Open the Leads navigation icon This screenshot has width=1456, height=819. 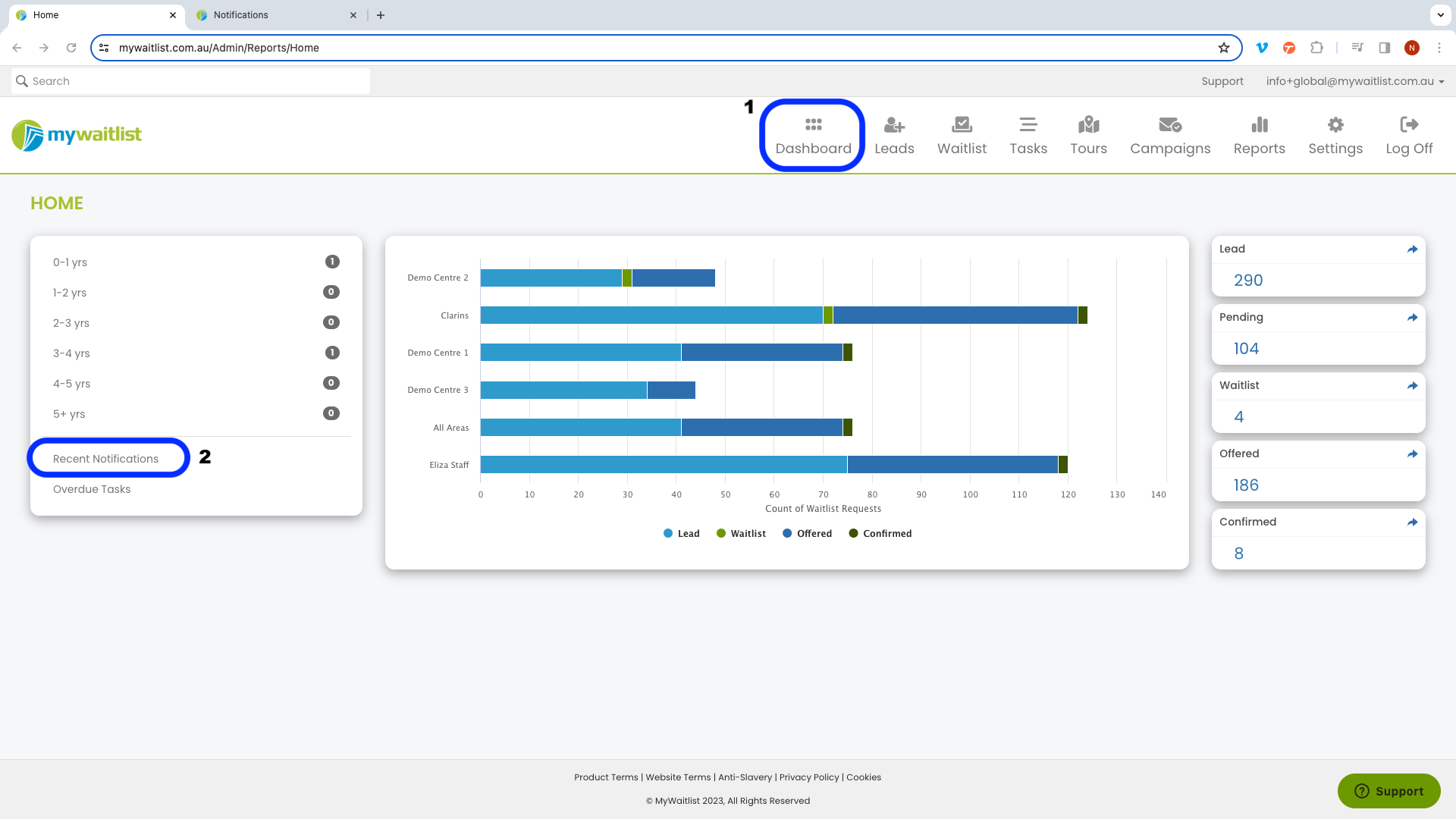(x=894, y=124)
